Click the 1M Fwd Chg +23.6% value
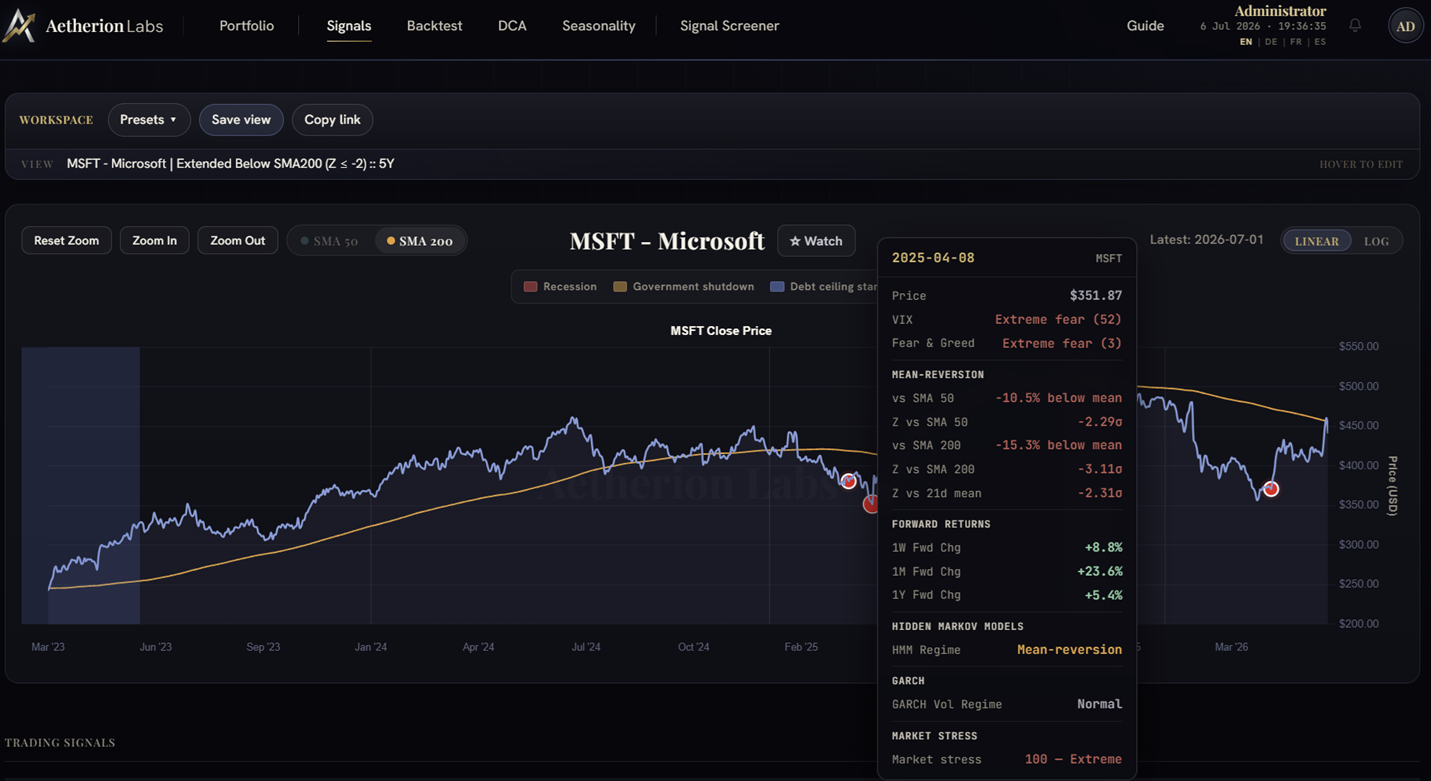 tap(1100, 572)
